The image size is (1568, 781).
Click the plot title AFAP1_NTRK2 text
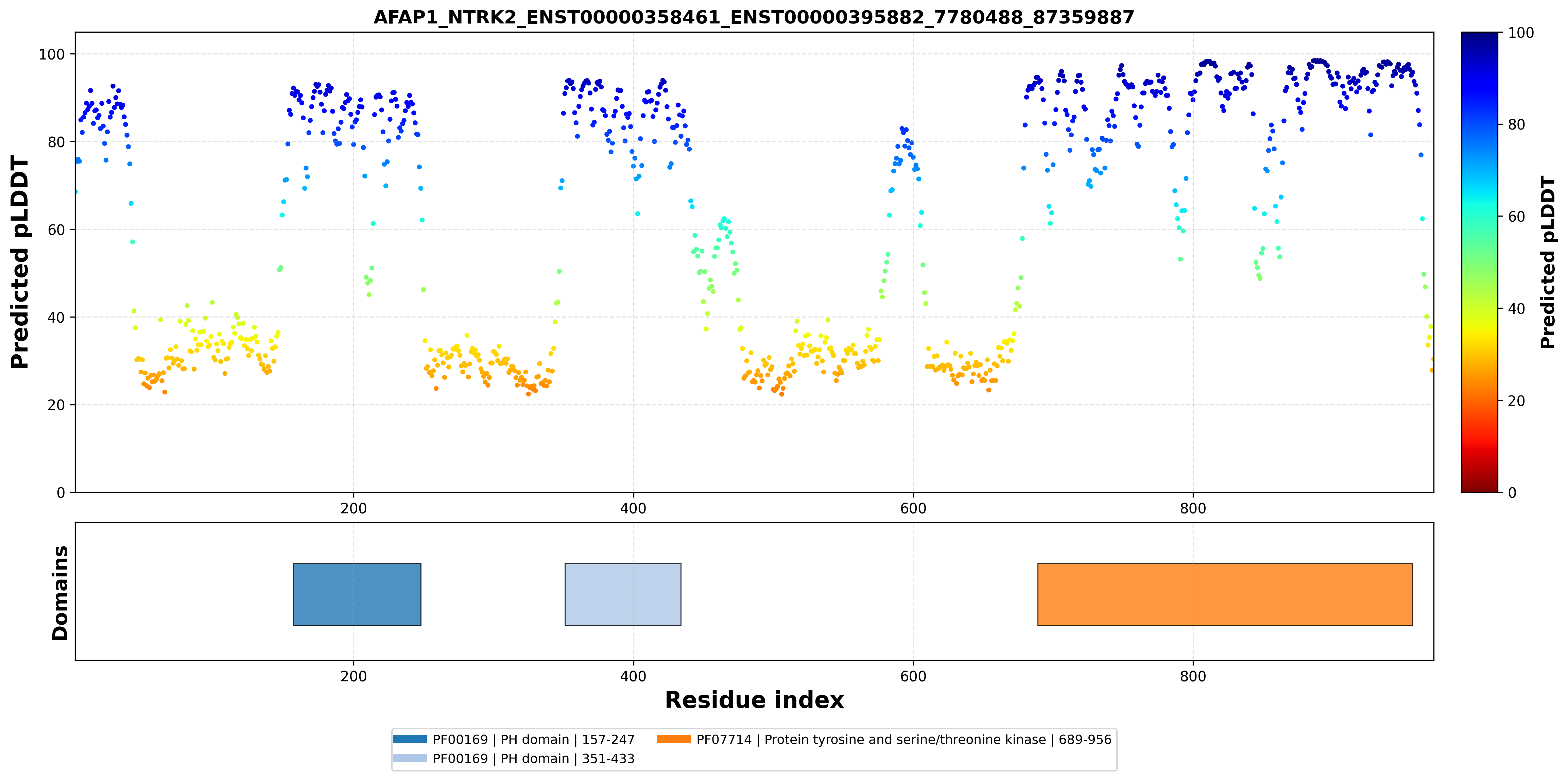(x=754, y=17)
